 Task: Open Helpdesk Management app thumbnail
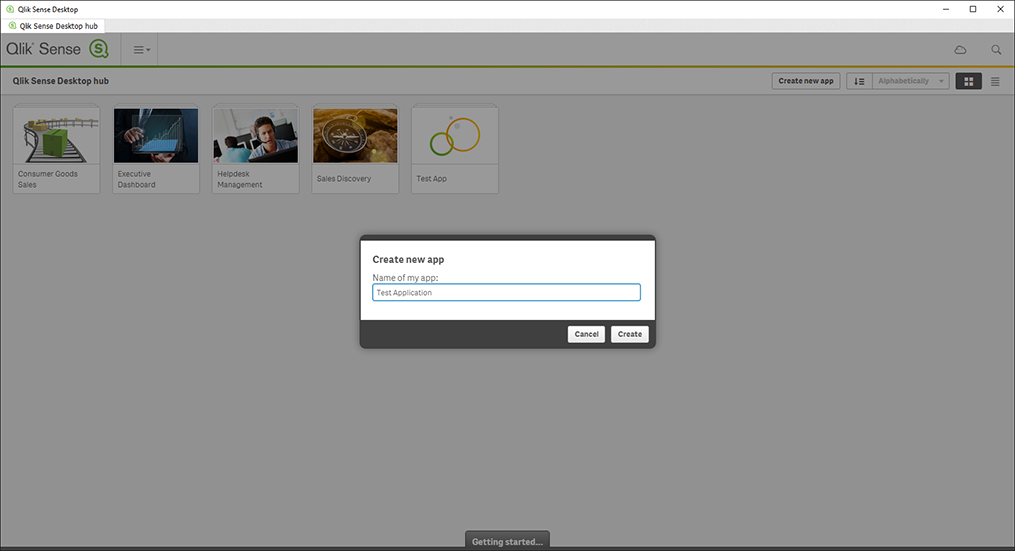click(x=256, y=135)
